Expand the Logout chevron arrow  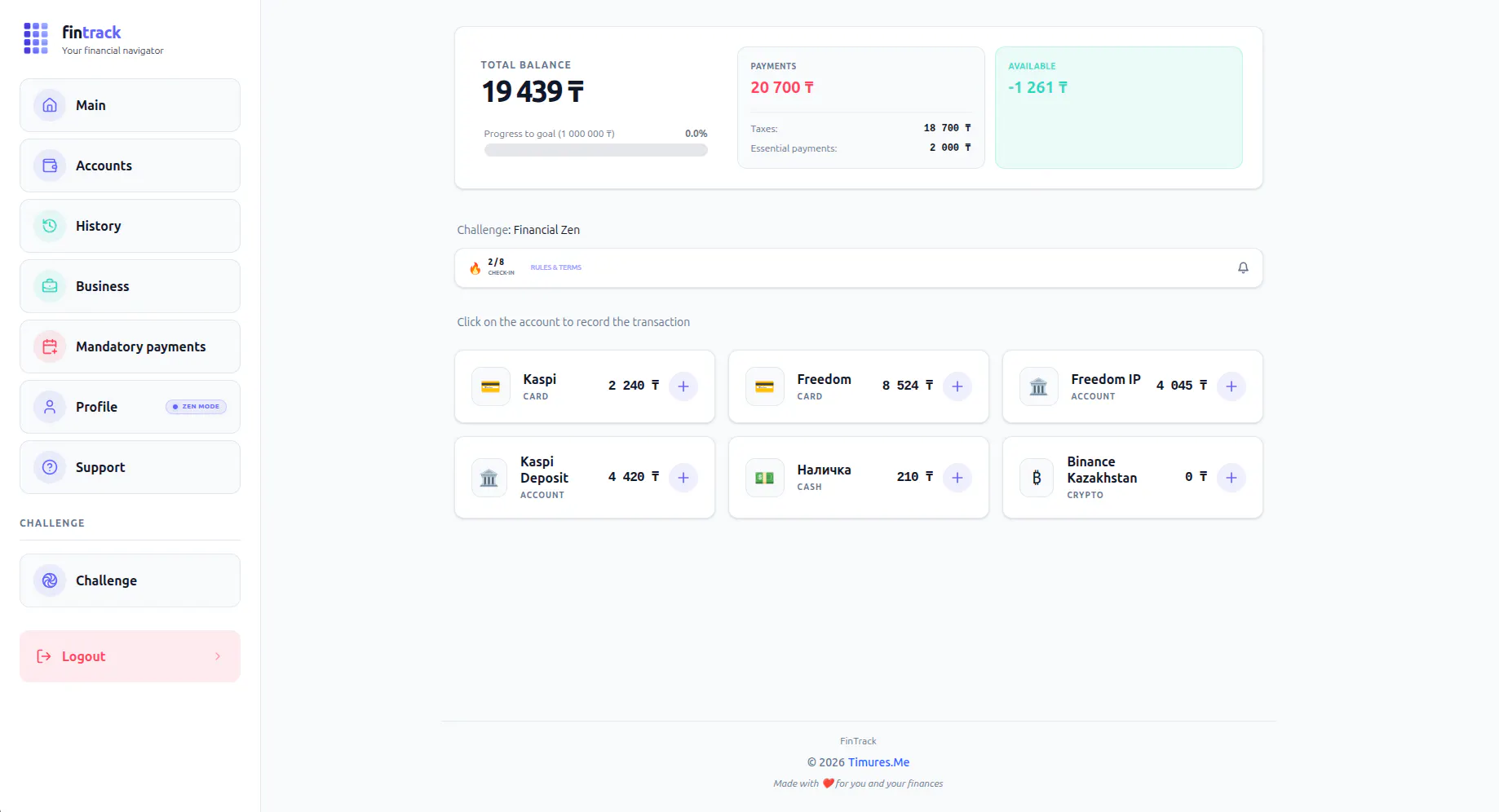(218, 656)
